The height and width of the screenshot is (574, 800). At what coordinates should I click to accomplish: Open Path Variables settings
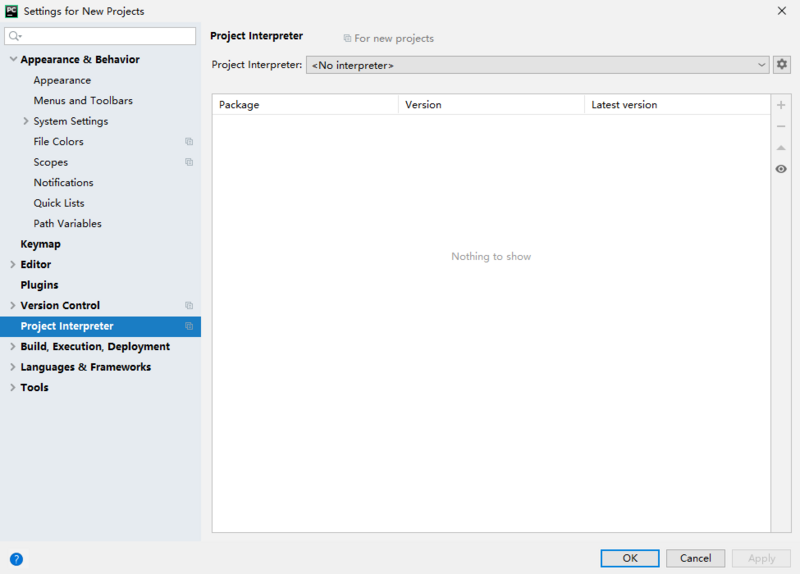(x=67, y=223)
